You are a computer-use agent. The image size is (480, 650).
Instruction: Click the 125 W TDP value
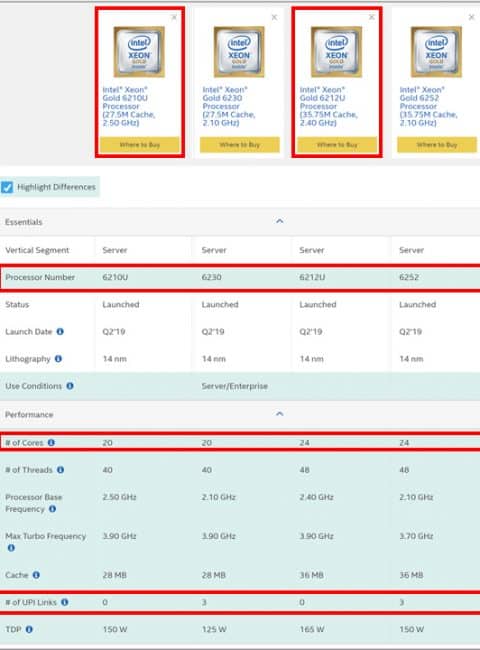[214, 629]
